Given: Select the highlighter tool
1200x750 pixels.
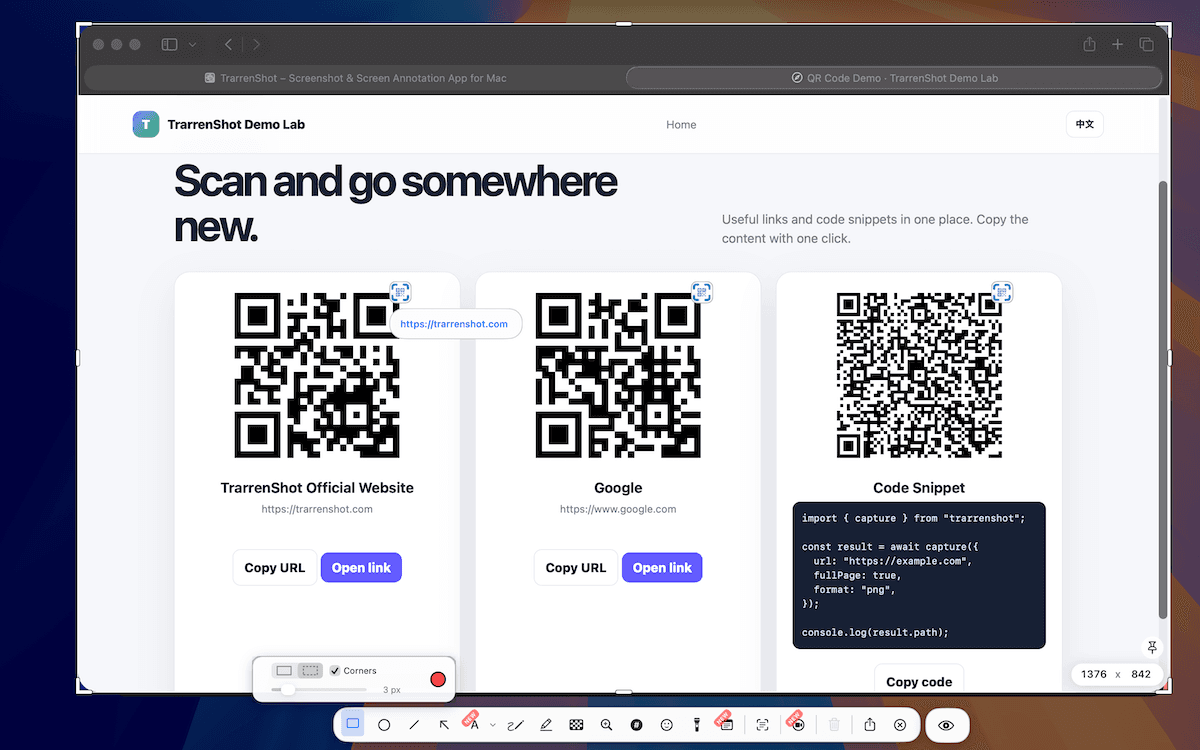Looking at the screenshot, I should (546, 724).
